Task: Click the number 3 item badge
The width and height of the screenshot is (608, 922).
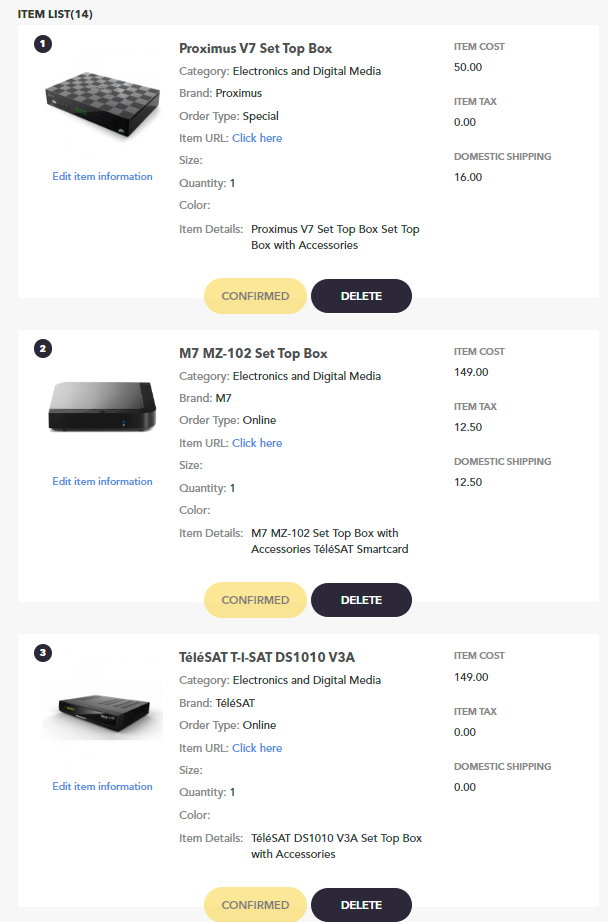Action: pos(42,653)
